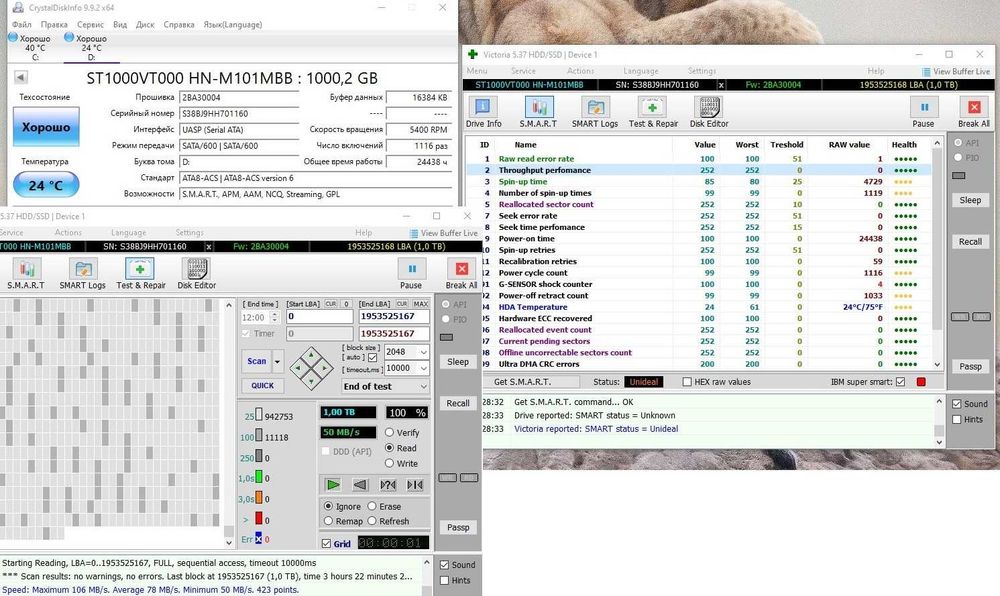Image resolution: width=1000 pixels, height=596 pixels.
Task: Click Start LBA input field
Action: click(319, 317)
